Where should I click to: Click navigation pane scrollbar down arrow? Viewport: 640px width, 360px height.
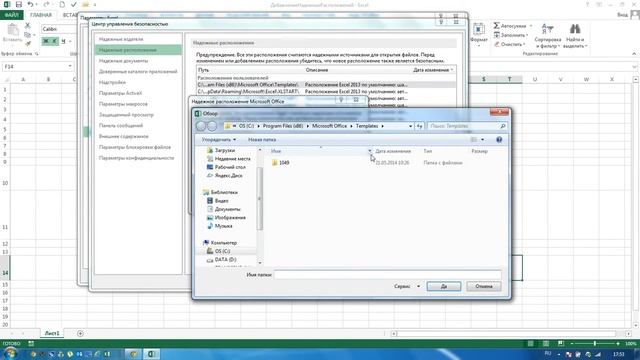tap(260, 263)
